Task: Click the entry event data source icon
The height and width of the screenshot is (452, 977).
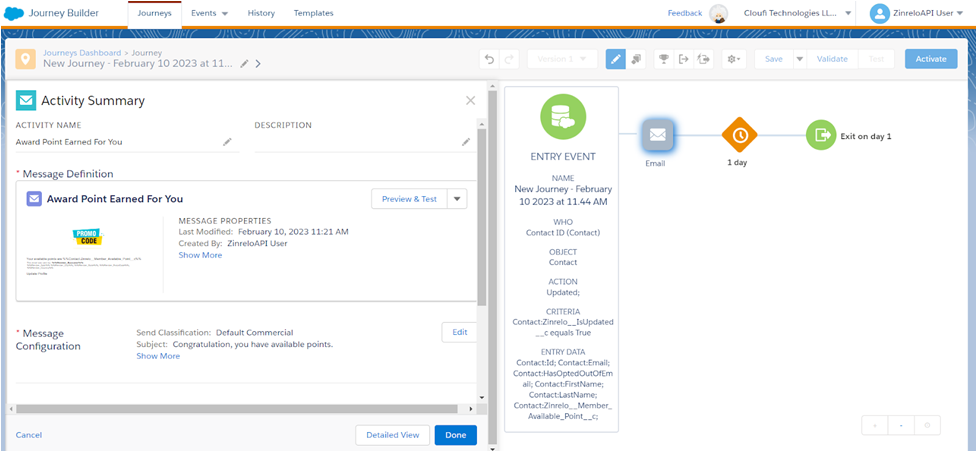Action: (563, 115)
